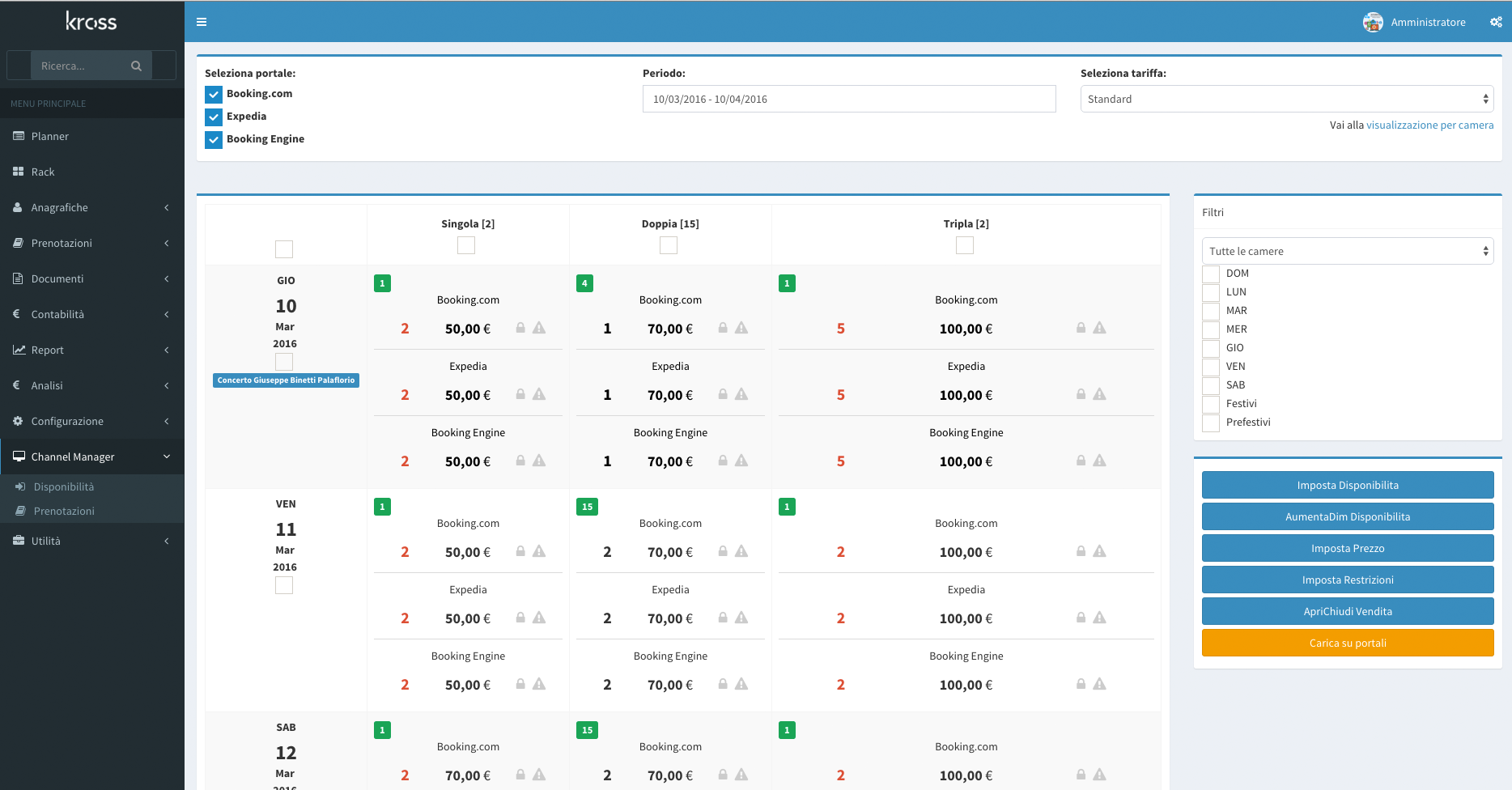This screenshot has width=1512, height=790.
Task: Open the Seleziona tariffa Standard dropdown
Action: (x=1287, y=99)
